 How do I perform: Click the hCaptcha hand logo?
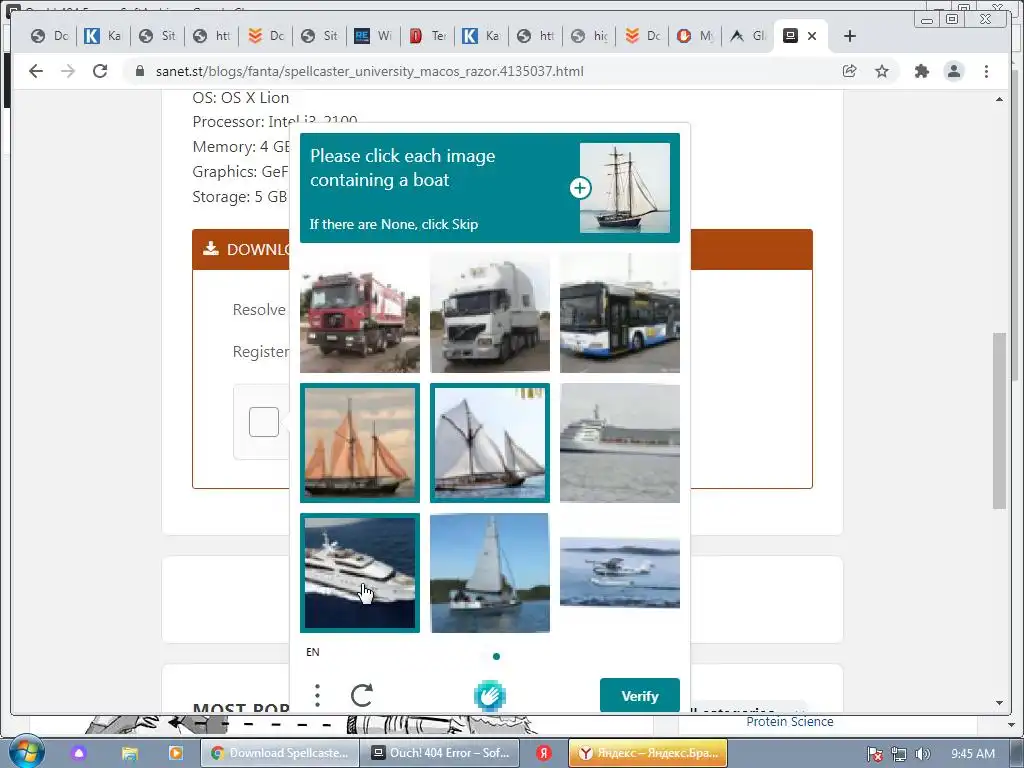(x=490, y=696)
